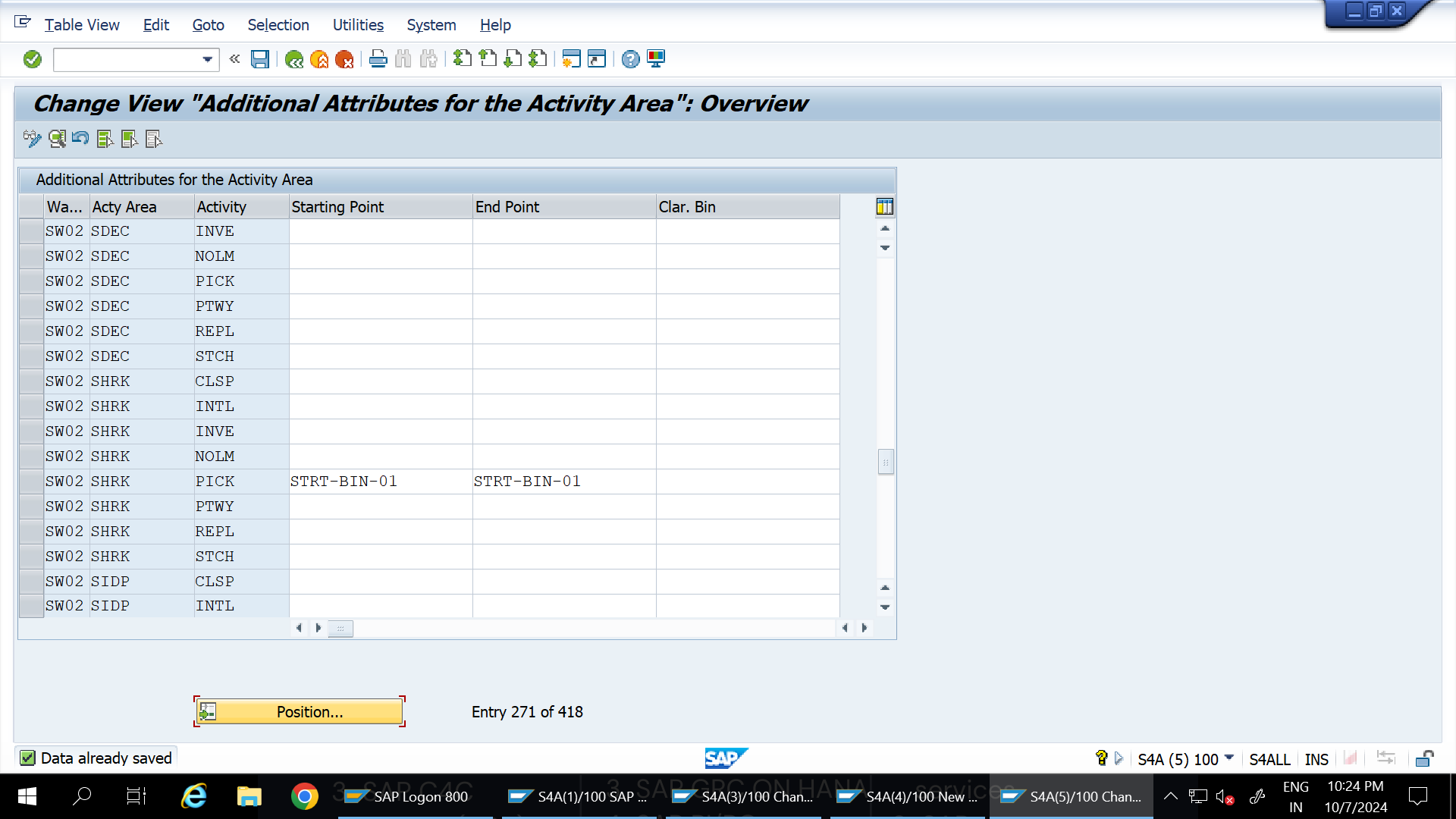Image resolution: width=1456 pixels, height=819 pixels.
Task: Click the Back navigation icon
Action: point(295,59)
